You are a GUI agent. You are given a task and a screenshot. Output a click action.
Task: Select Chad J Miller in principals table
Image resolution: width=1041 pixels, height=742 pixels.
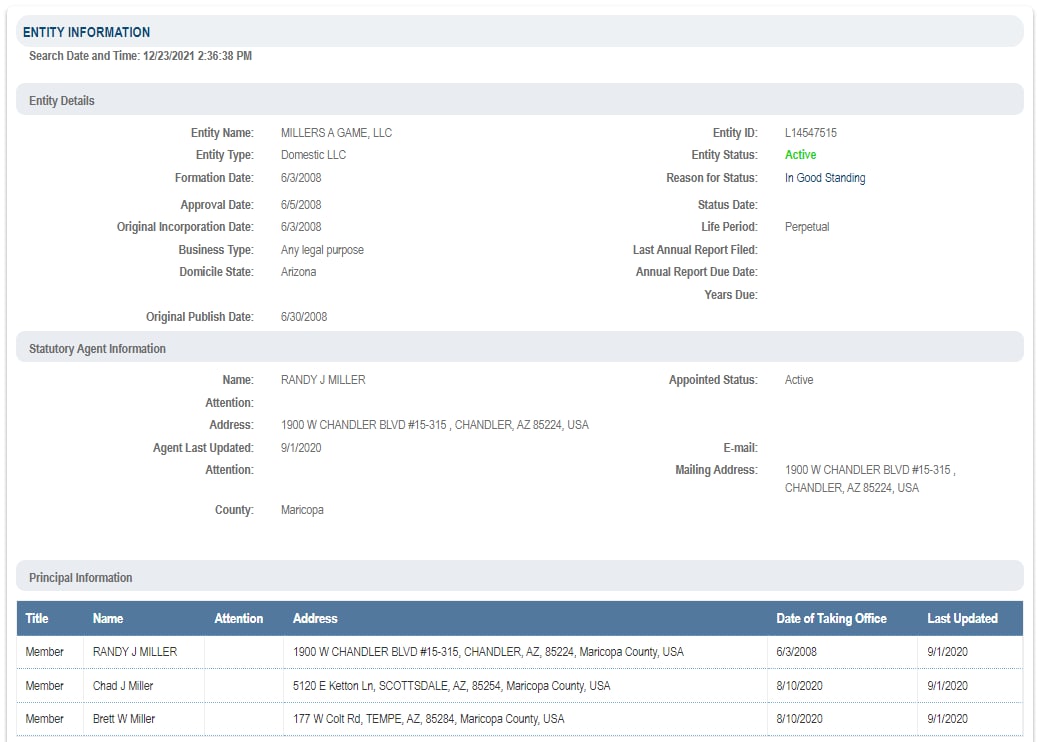pos(123,686)
